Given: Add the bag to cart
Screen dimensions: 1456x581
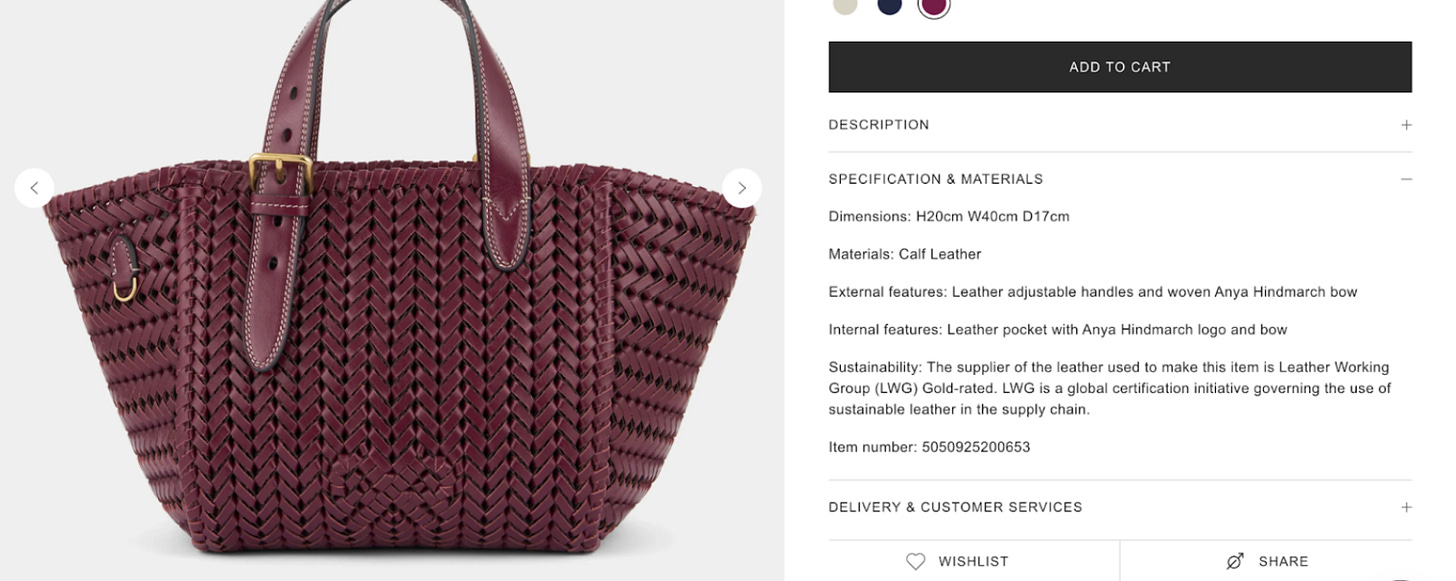Looking at the screenshot, I should pyautogui.click(x=1120, y=67).
